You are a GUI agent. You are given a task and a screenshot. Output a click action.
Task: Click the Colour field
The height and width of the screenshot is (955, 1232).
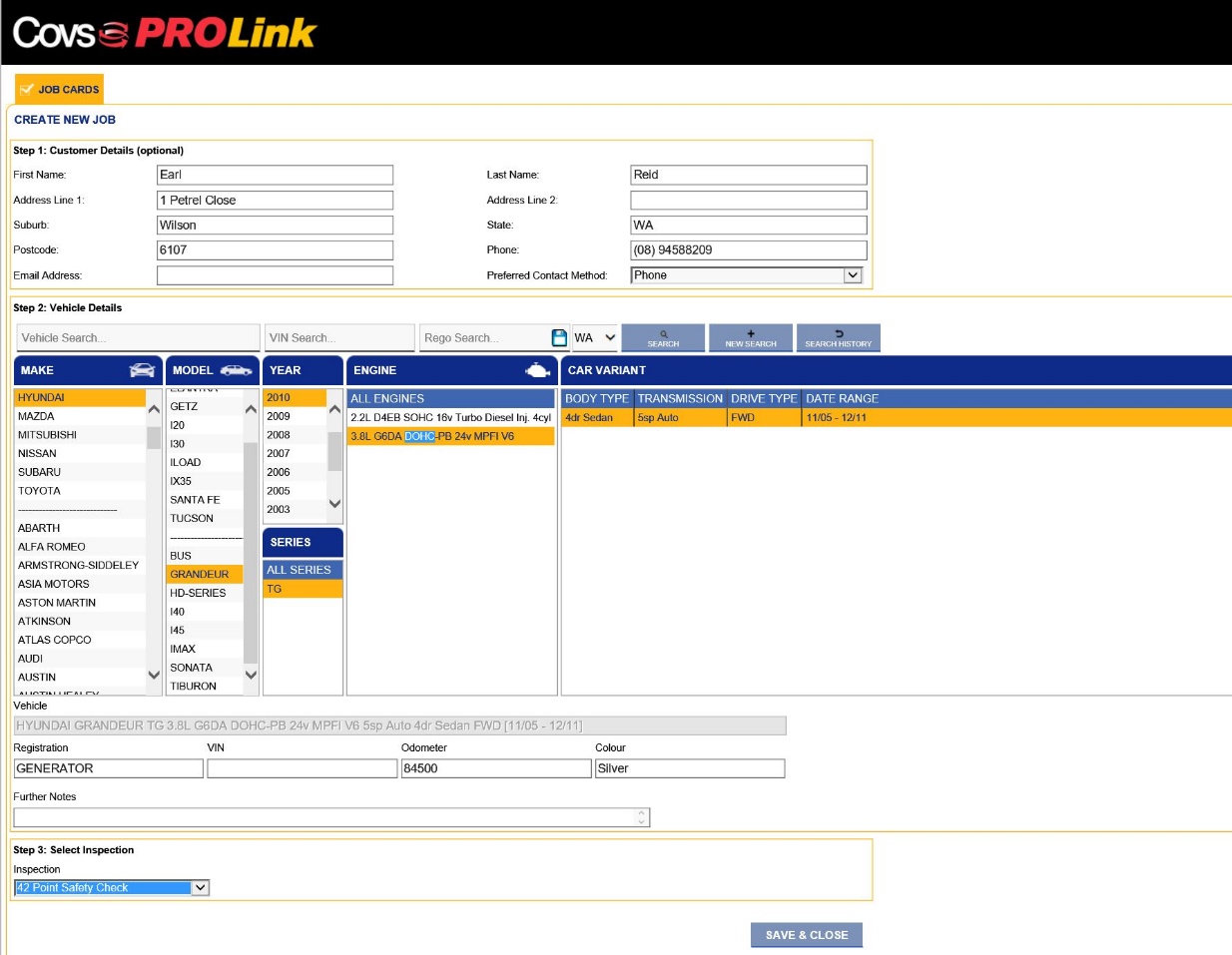[x=690, y=768]
